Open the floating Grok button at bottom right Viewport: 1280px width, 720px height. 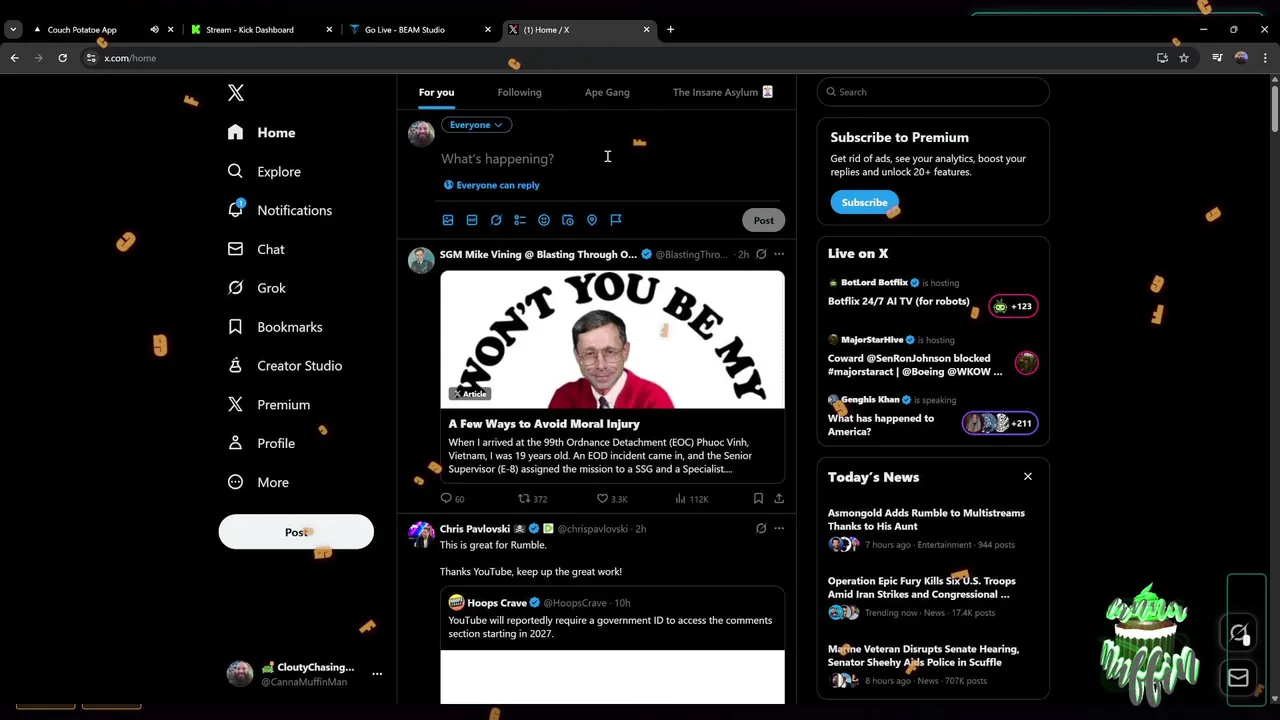pyautogui.click(x=1239, y=633)
